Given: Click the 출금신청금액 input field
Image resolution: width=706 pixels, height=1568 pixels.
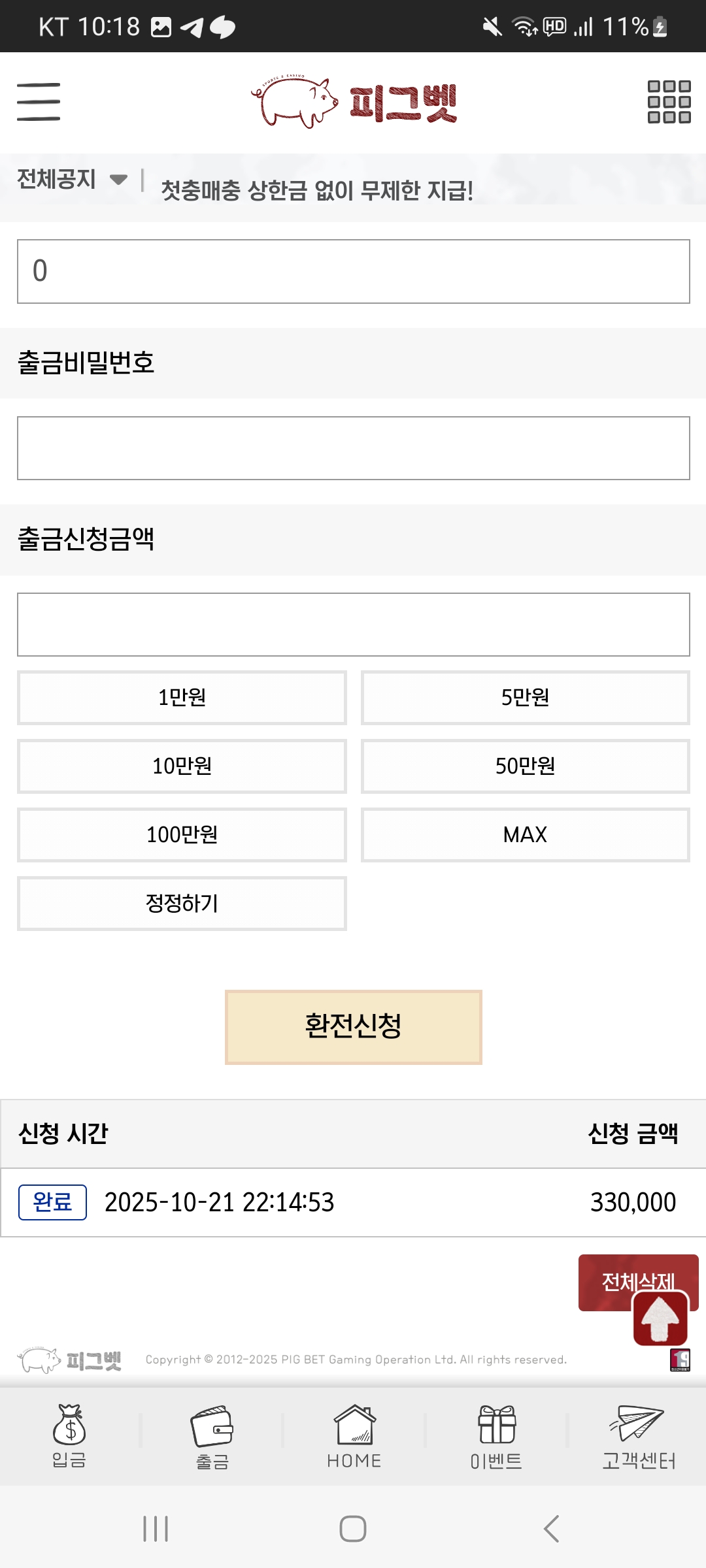Looking at the screenshot, I should pos(354,625).
